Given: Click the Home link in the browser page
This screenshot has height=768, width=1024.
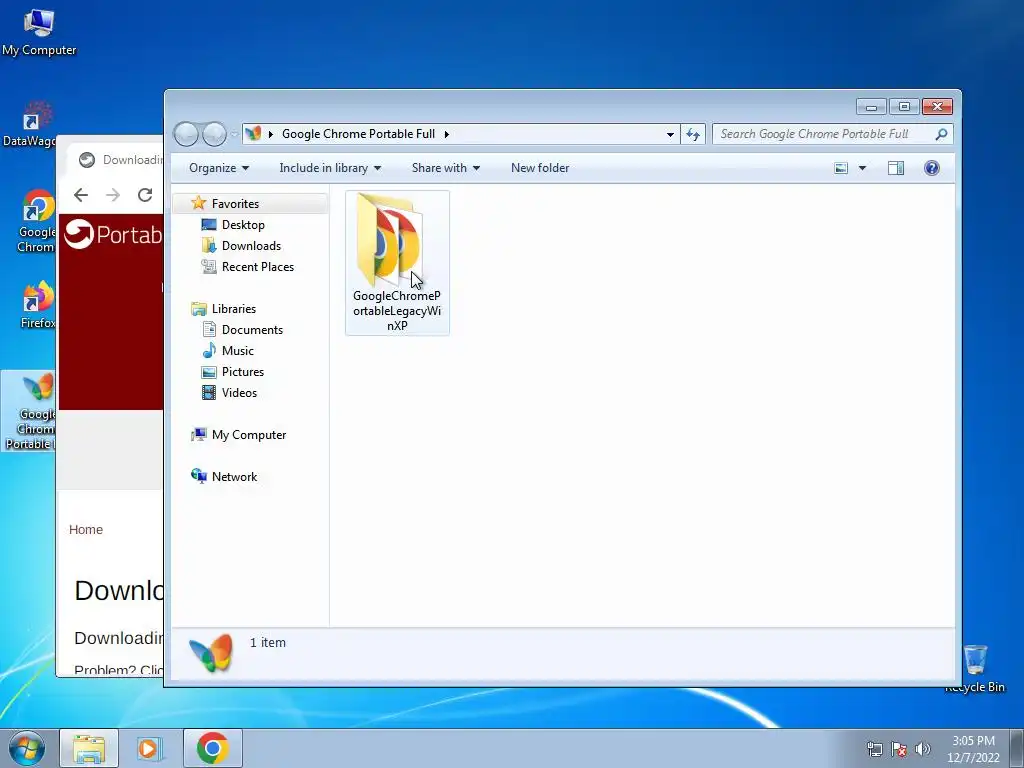Looking at the screenshot, I should tap(86, 530).
